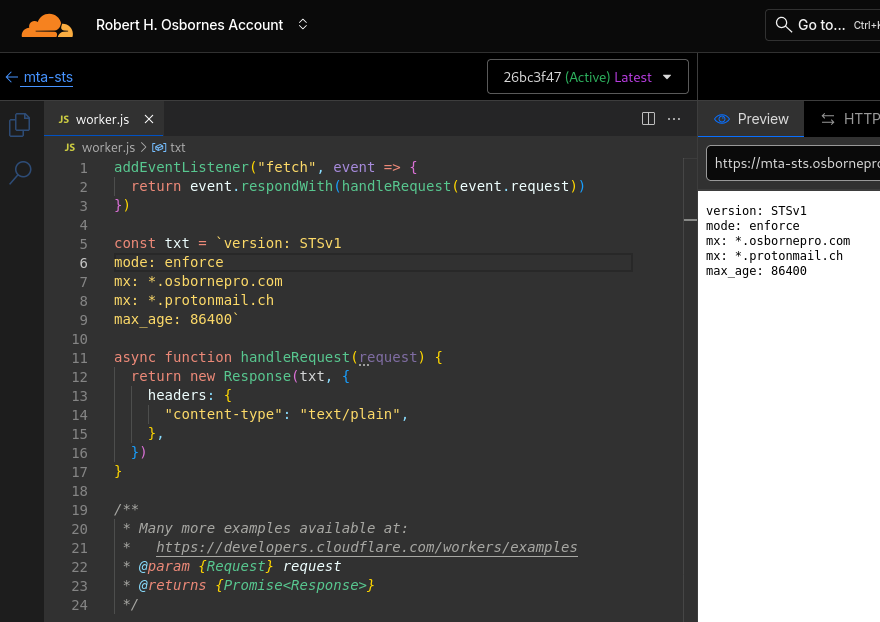Close the worker.js tab
This screenshot has width=880, height=622.
pos(148,118)
